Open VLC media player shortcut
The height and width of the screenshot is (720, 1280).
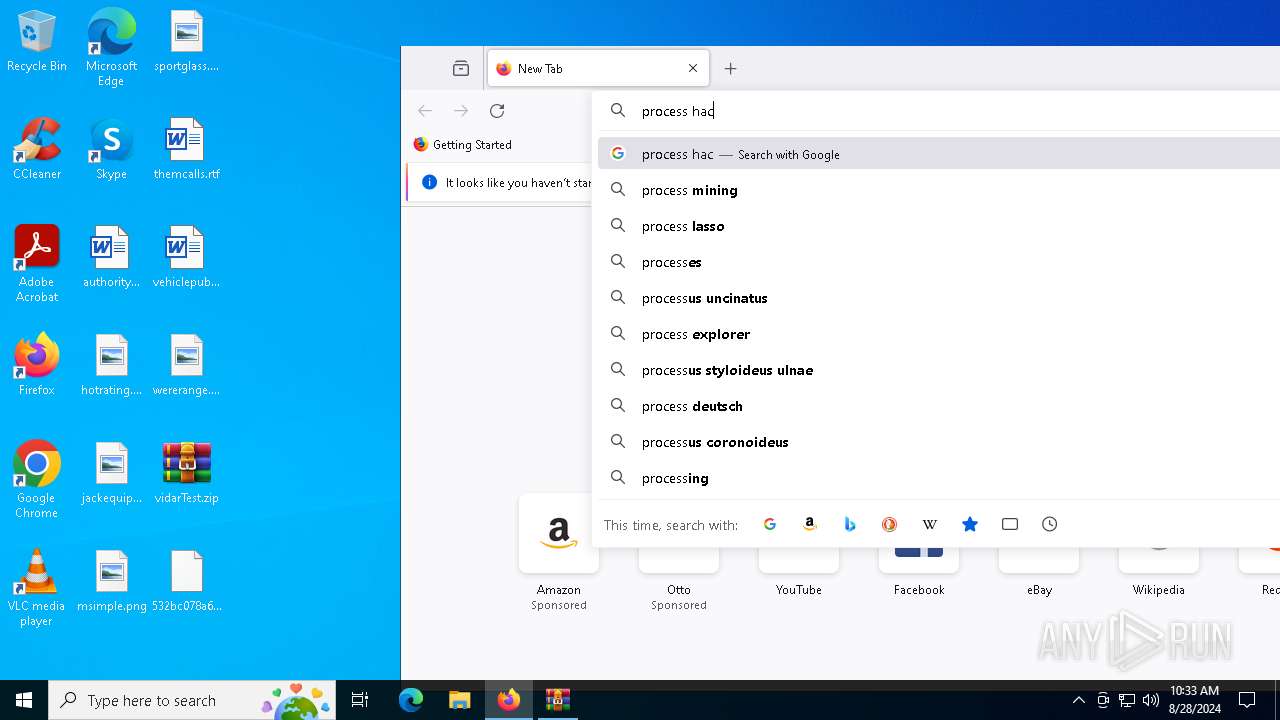pyautogui.click(x=37, y=588)
